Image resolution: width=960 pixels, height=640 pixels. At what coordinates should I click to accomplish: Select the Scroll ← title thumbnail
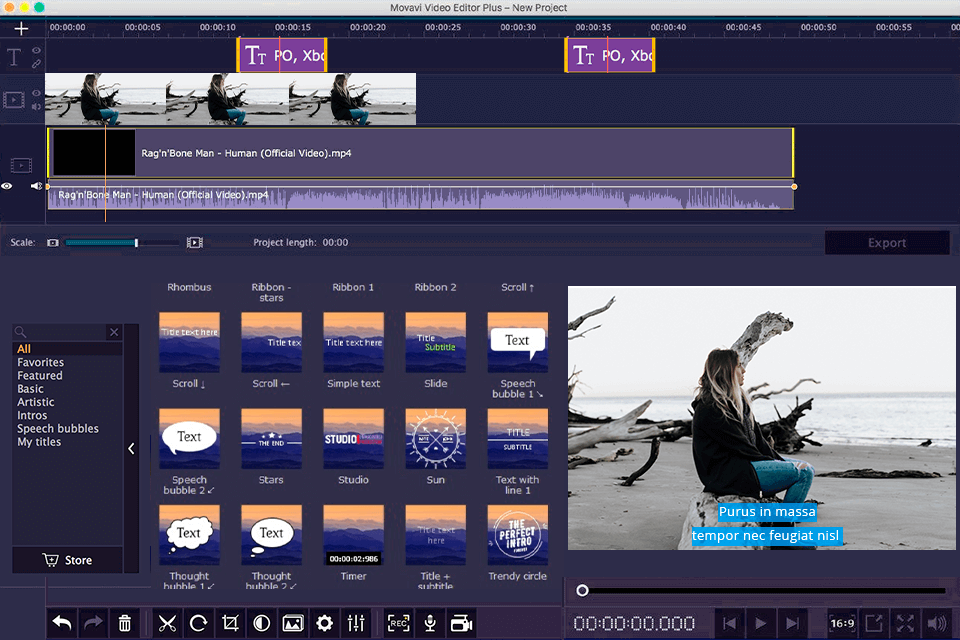click(271, 342)
